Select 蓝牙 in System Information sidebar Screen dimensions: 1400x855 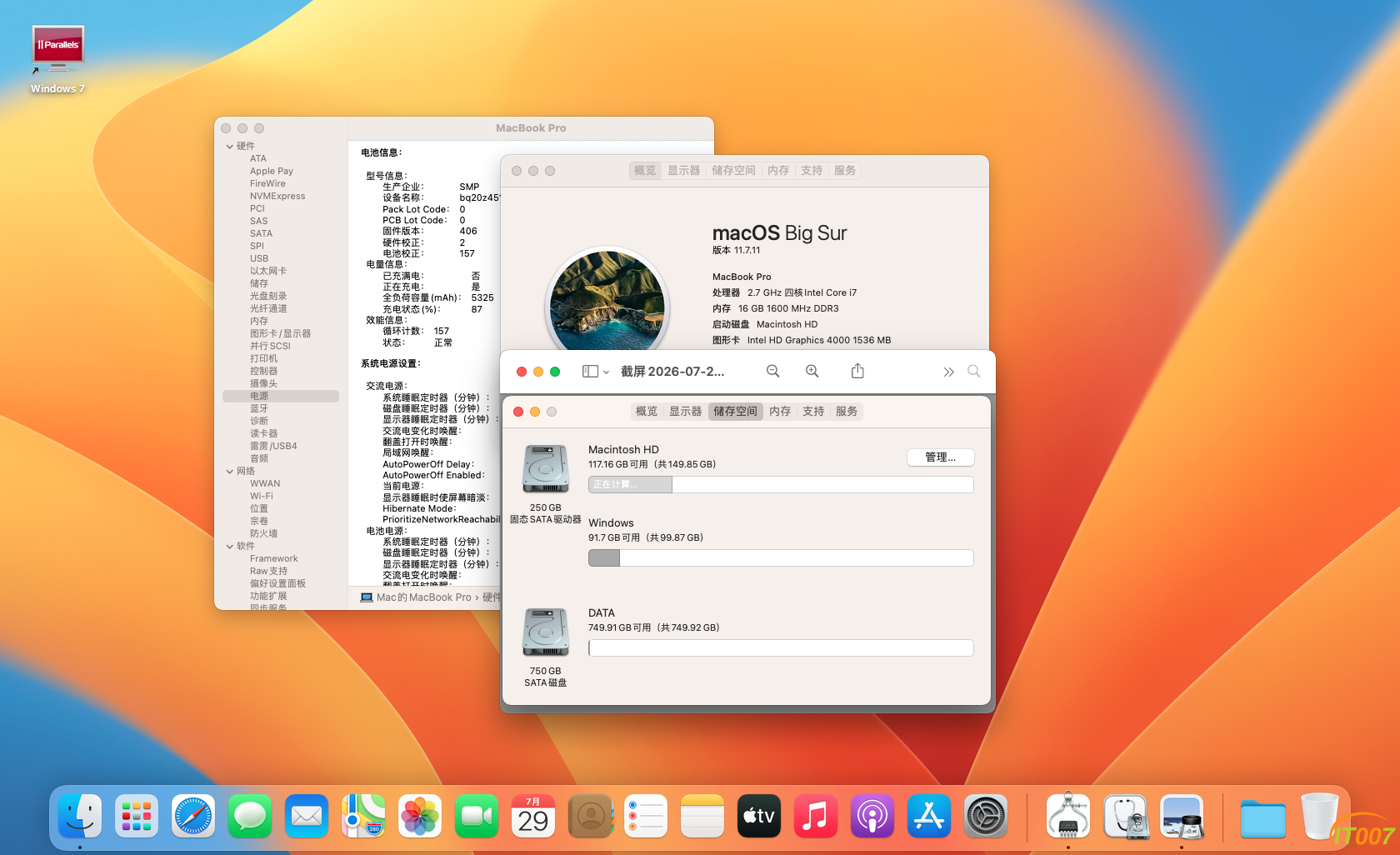[x=259, y=409]
